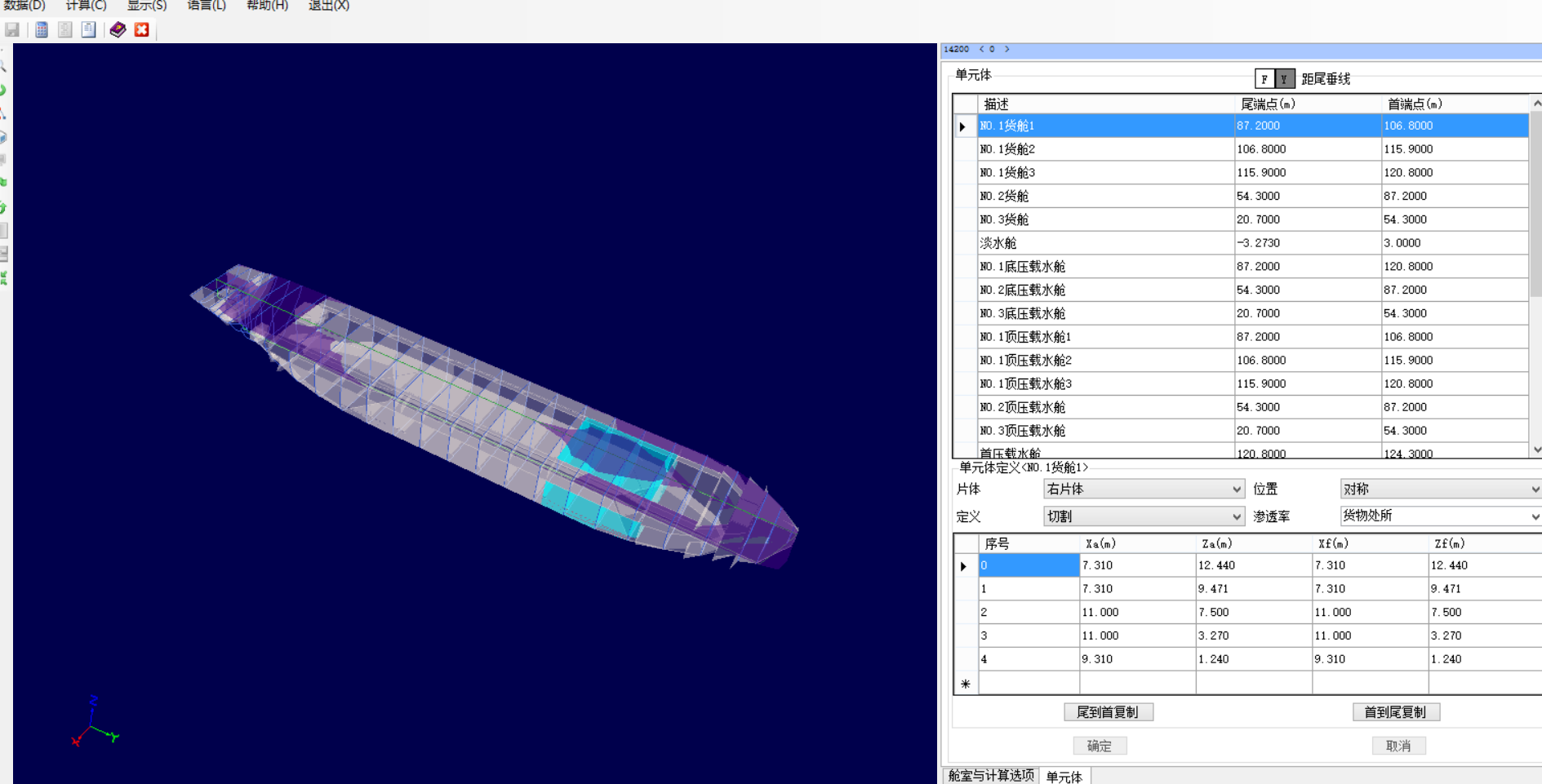Open the purple help book icon

point(118,30)
